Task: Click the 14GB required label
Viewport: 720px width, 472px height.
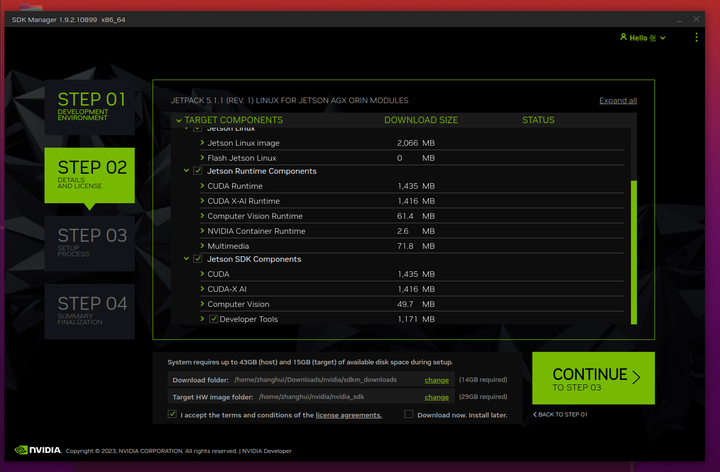Action: click(x=483, y=380)
